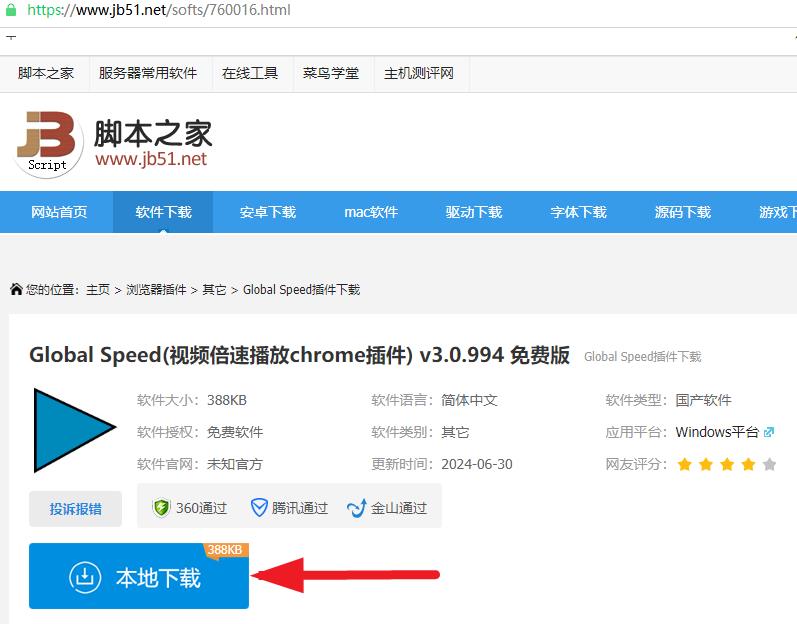Click the 360 green shield icon
The width and height of the screenshot is (797, 624).
[x=161, y=508]
